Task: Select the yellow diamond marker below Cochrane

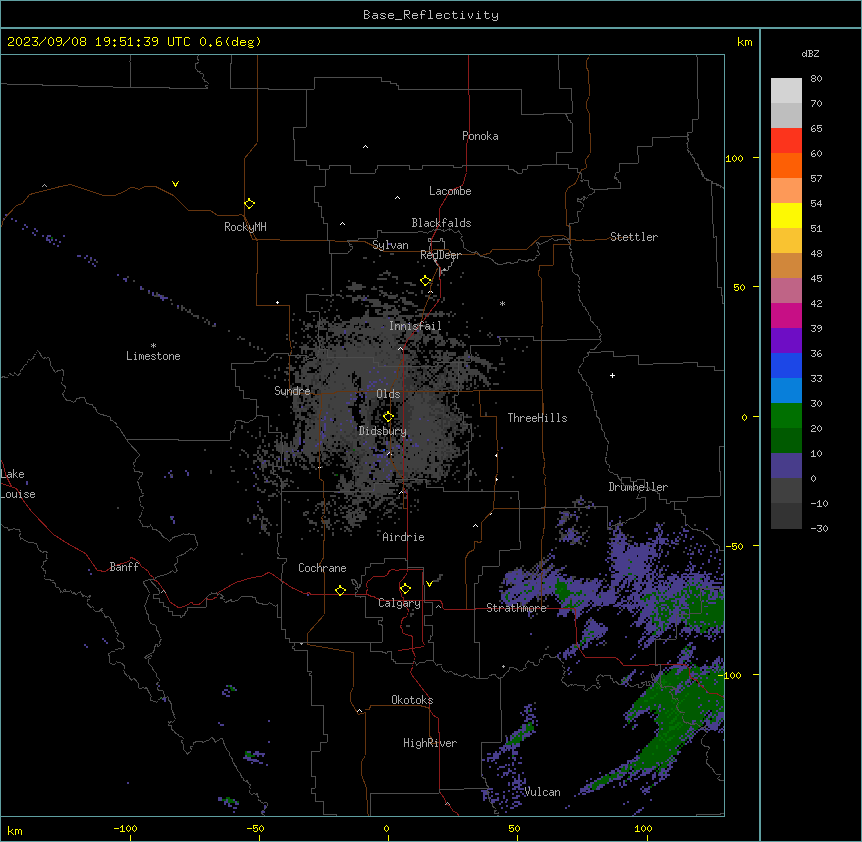Action: pyautogui.click(x=340, y=590)
